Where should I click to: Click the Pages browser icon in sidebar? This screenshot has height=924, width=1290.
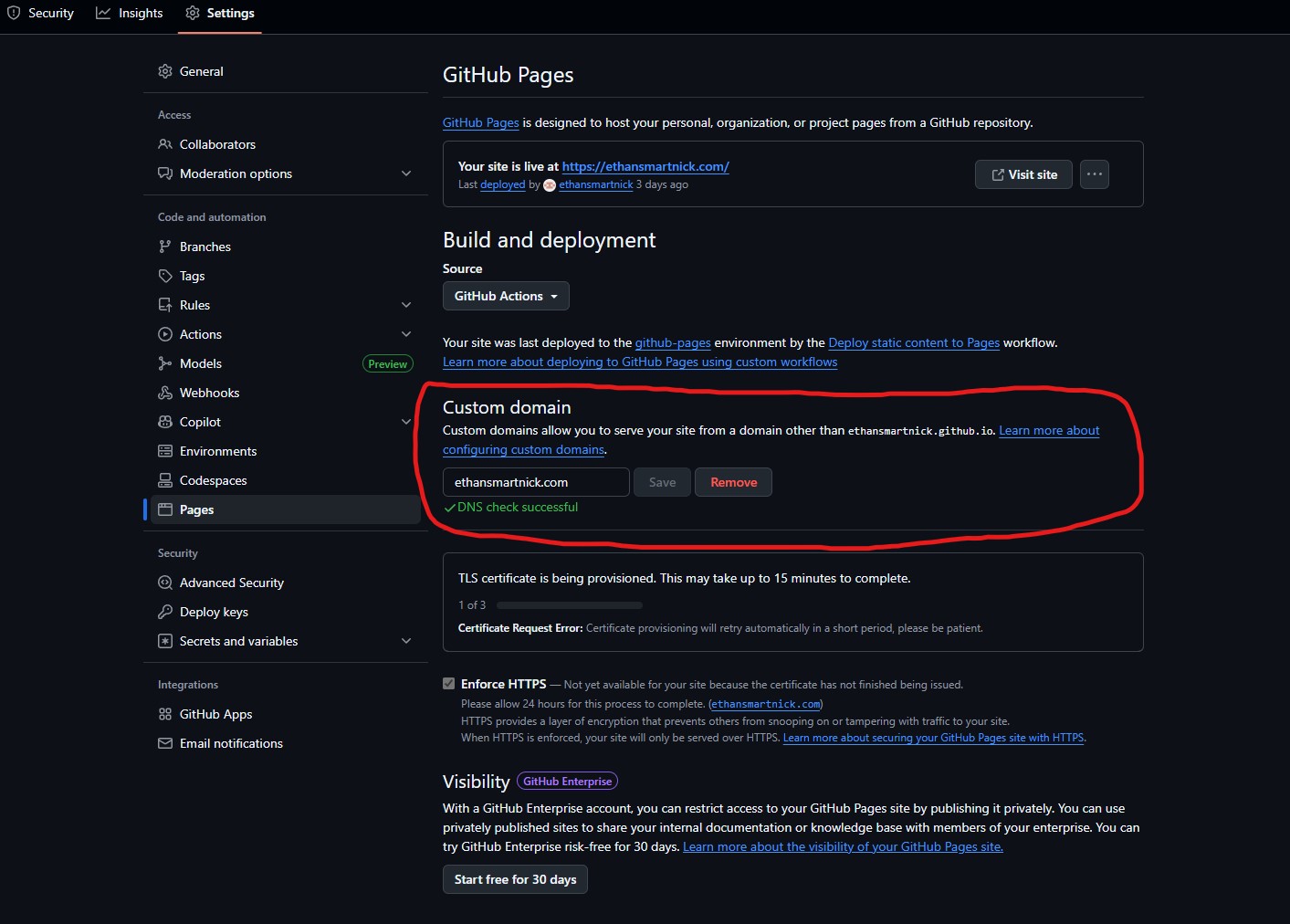165,509
